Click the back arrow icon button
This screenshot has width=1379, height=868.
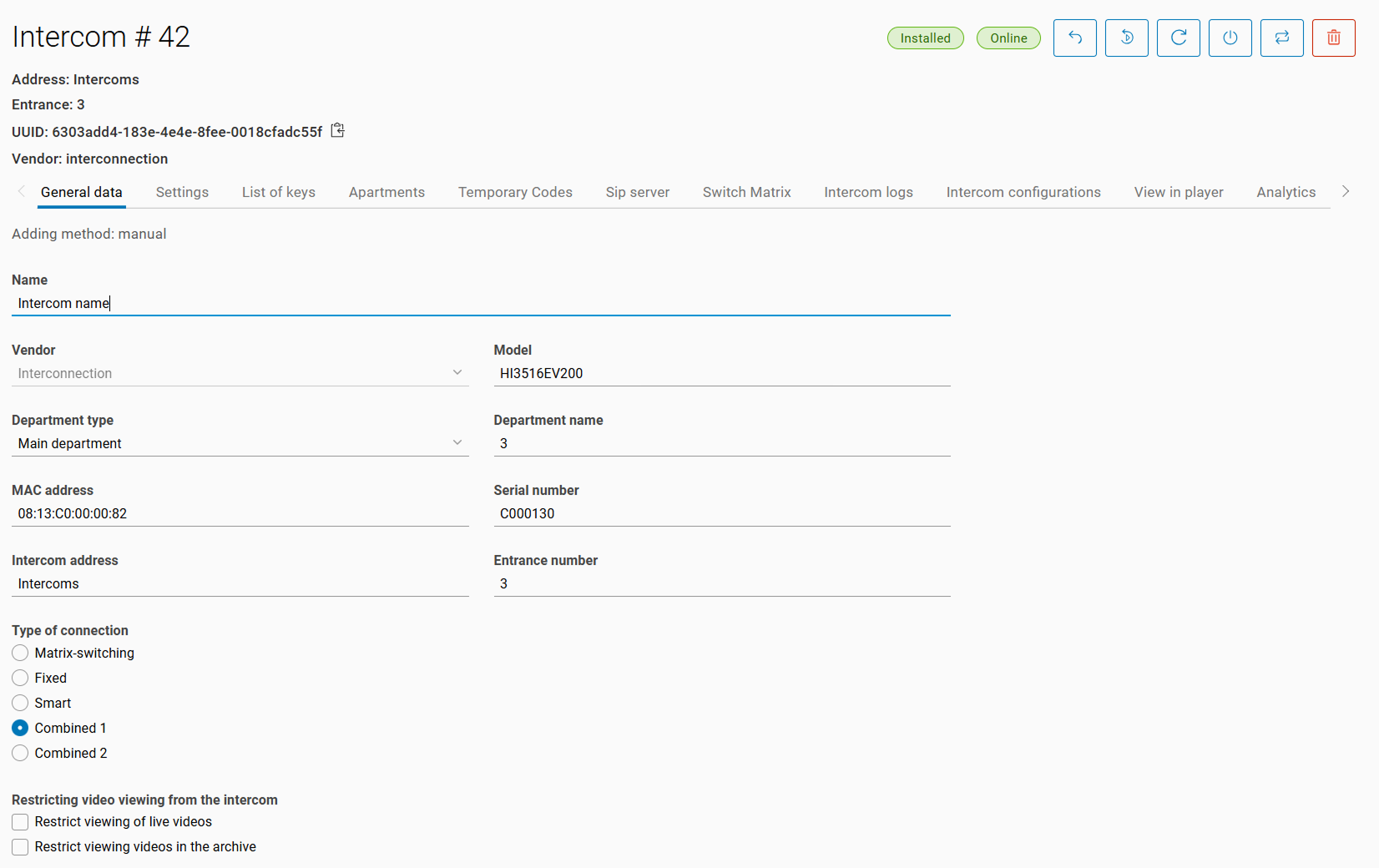point(1074,38)
